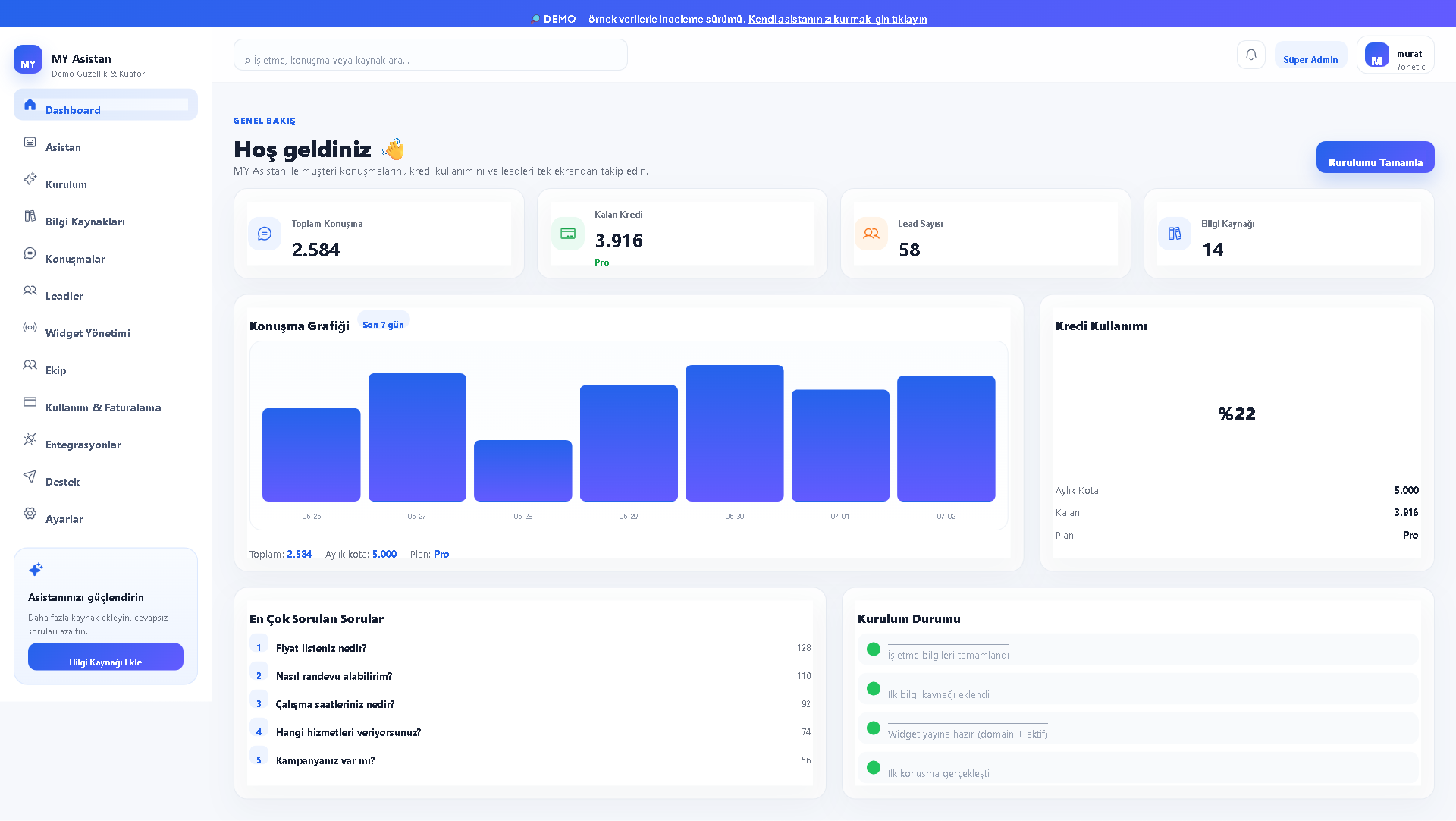Click the Kalan Kredi card icon
Image resolution: width=1456 pixels, height=821 pixels.
pyautogui.click(x=568, y=234)
